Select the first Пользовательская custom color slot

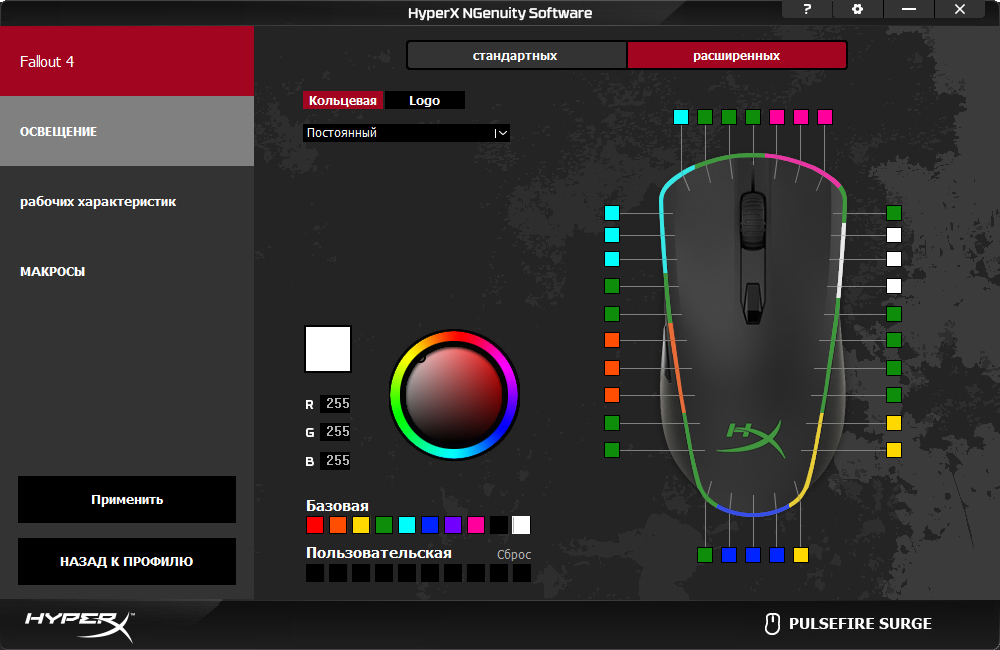tap(315, 573)
